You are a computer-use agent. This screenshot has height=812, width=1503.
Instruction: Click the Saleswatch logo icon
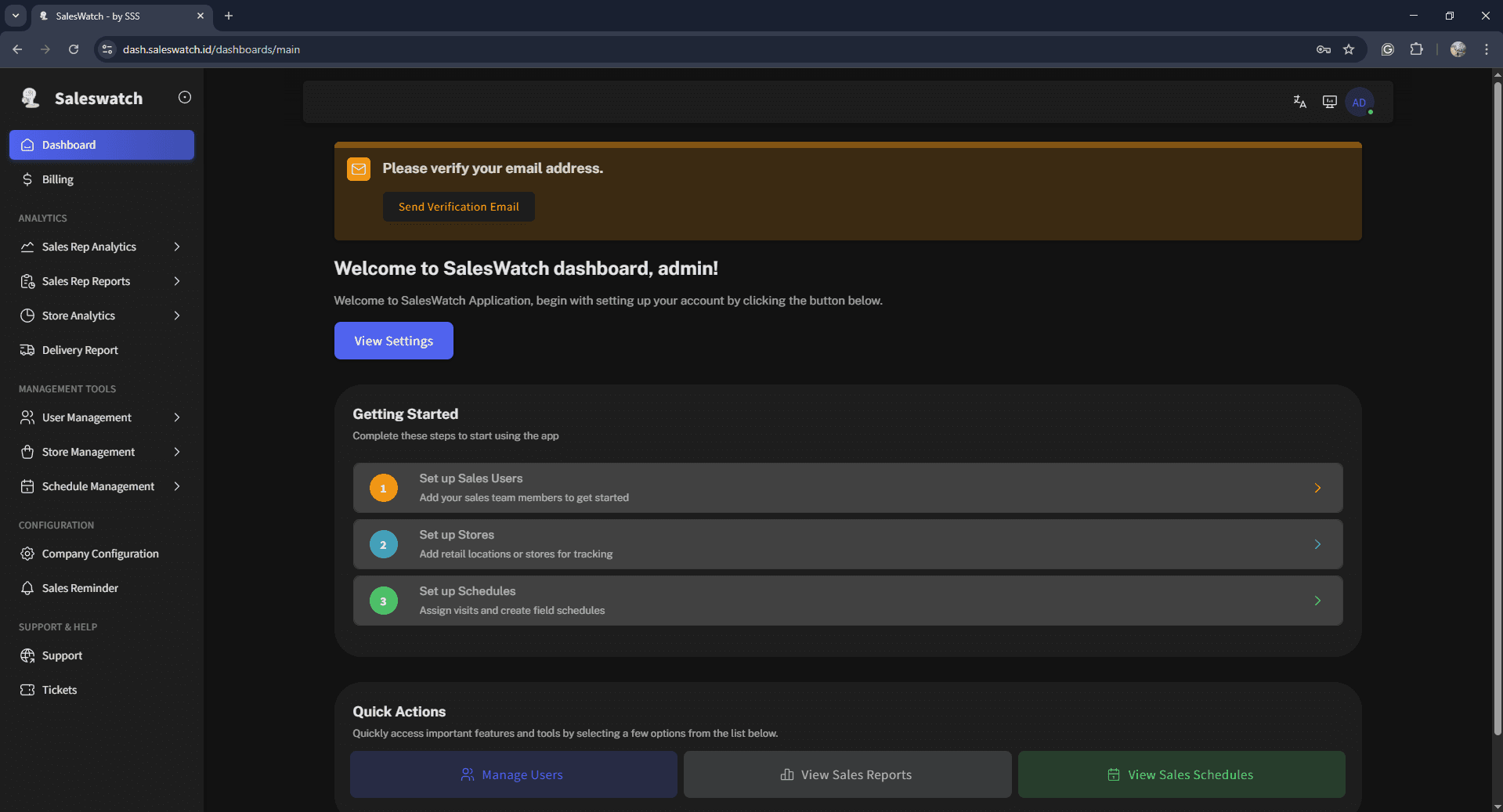tap(31, 98)
